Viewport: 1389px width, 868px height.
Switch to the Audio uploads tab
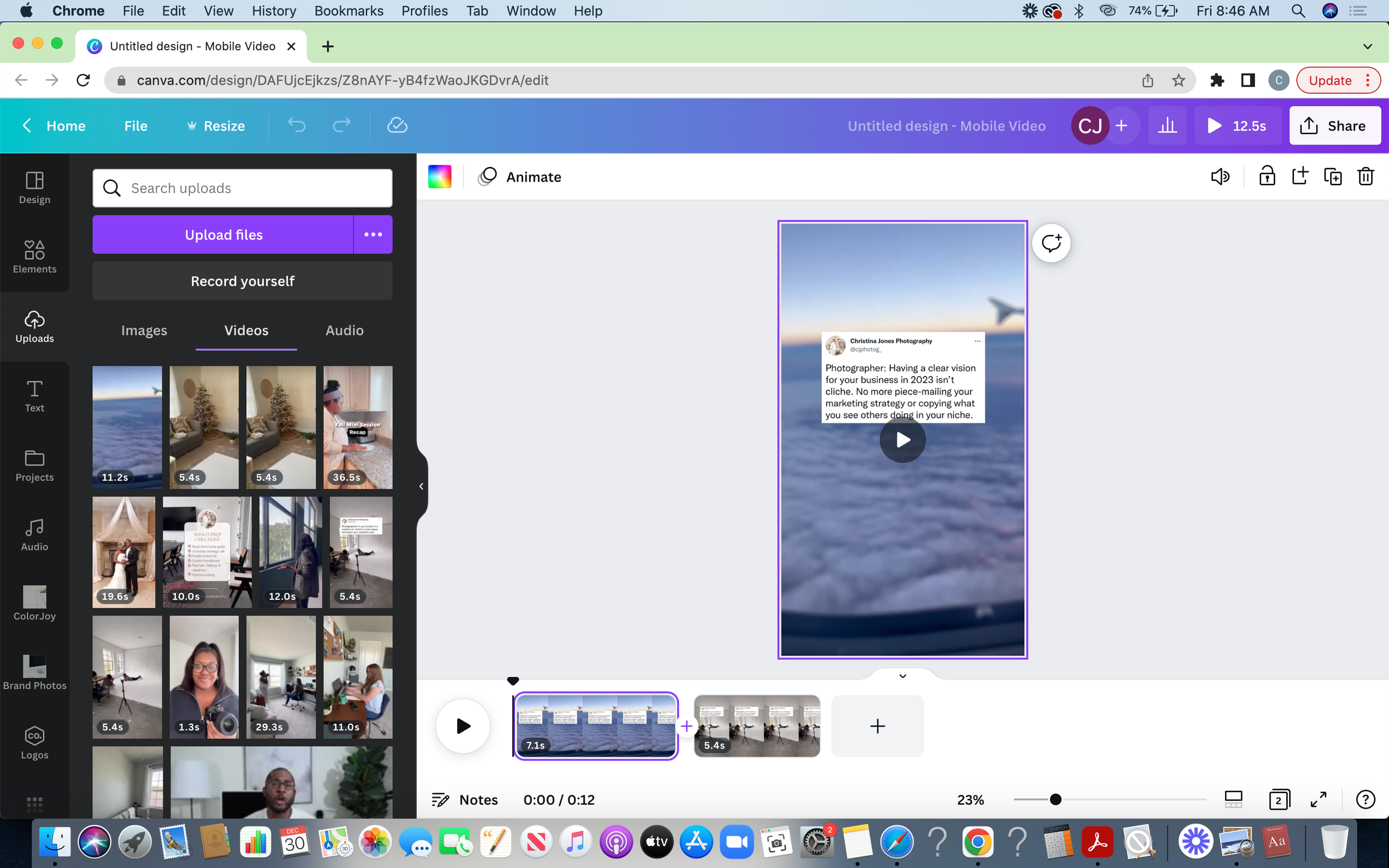344,330
